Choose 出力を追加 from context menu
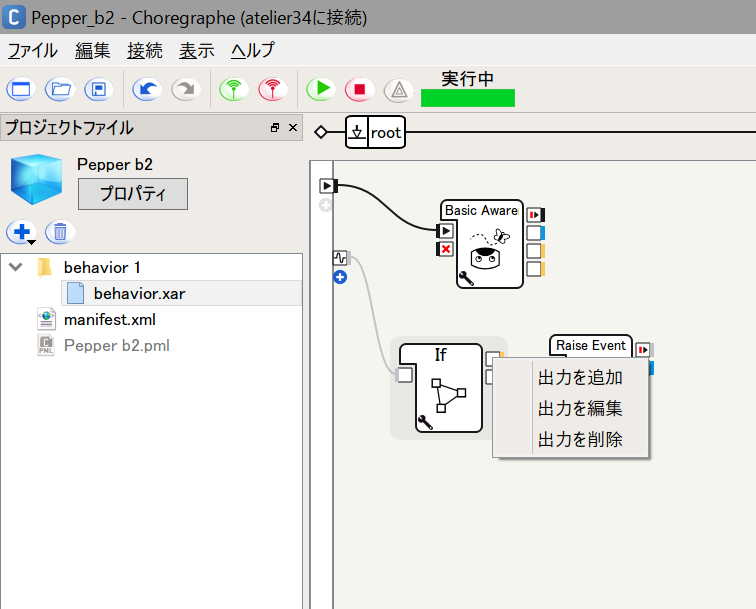This screenshot has width=756, height=609. pos(580,378)
